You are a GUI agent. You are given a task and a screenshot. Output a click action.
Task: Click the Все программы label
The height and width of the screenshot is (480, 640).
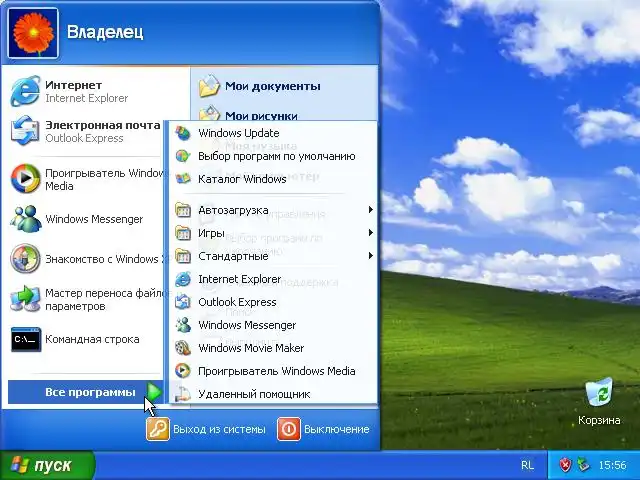pyautogui.click(x=90, y=392)
